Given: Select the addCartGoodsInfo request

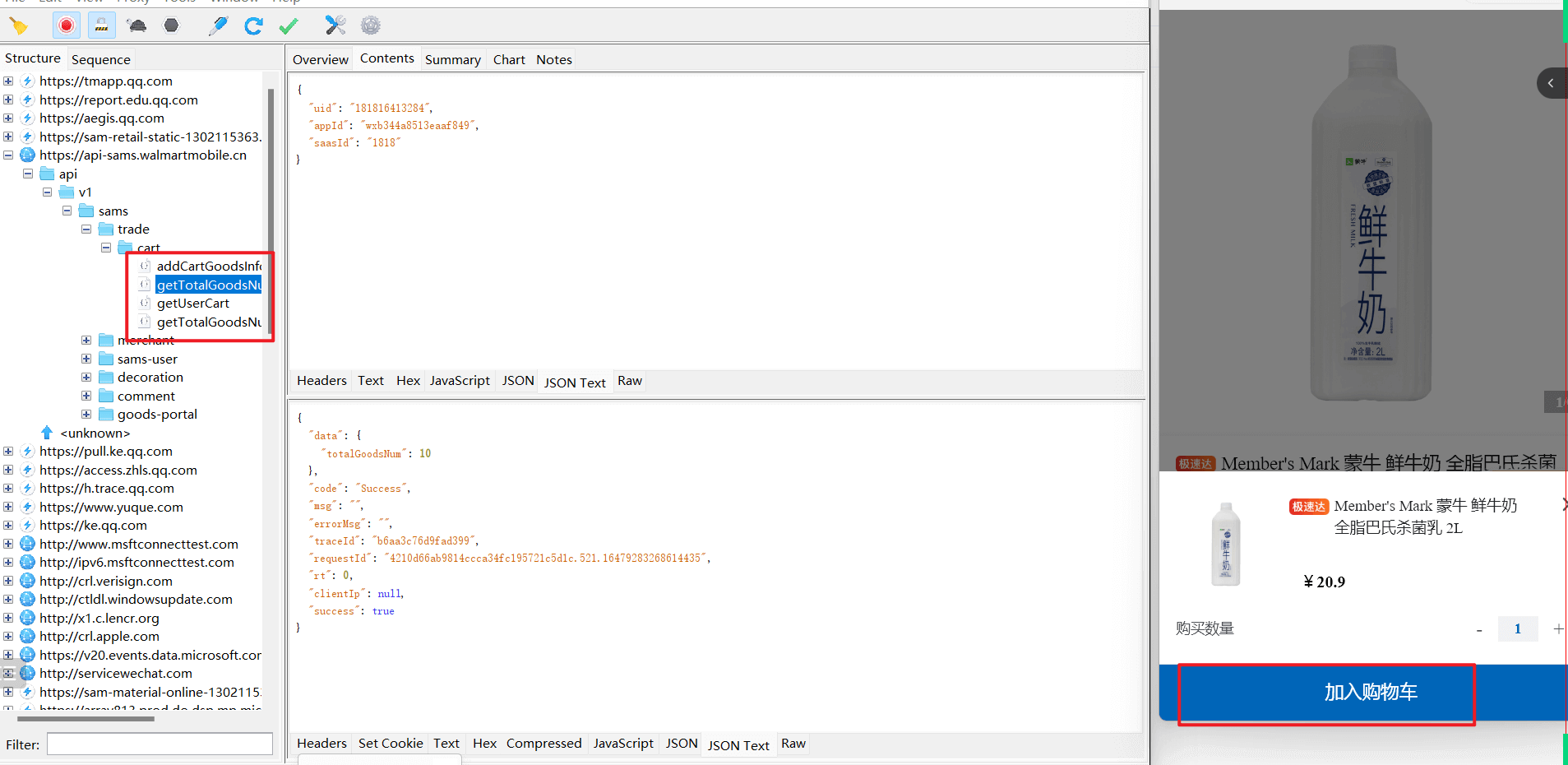Looking at the screenshot, I should tap(209, 267).
